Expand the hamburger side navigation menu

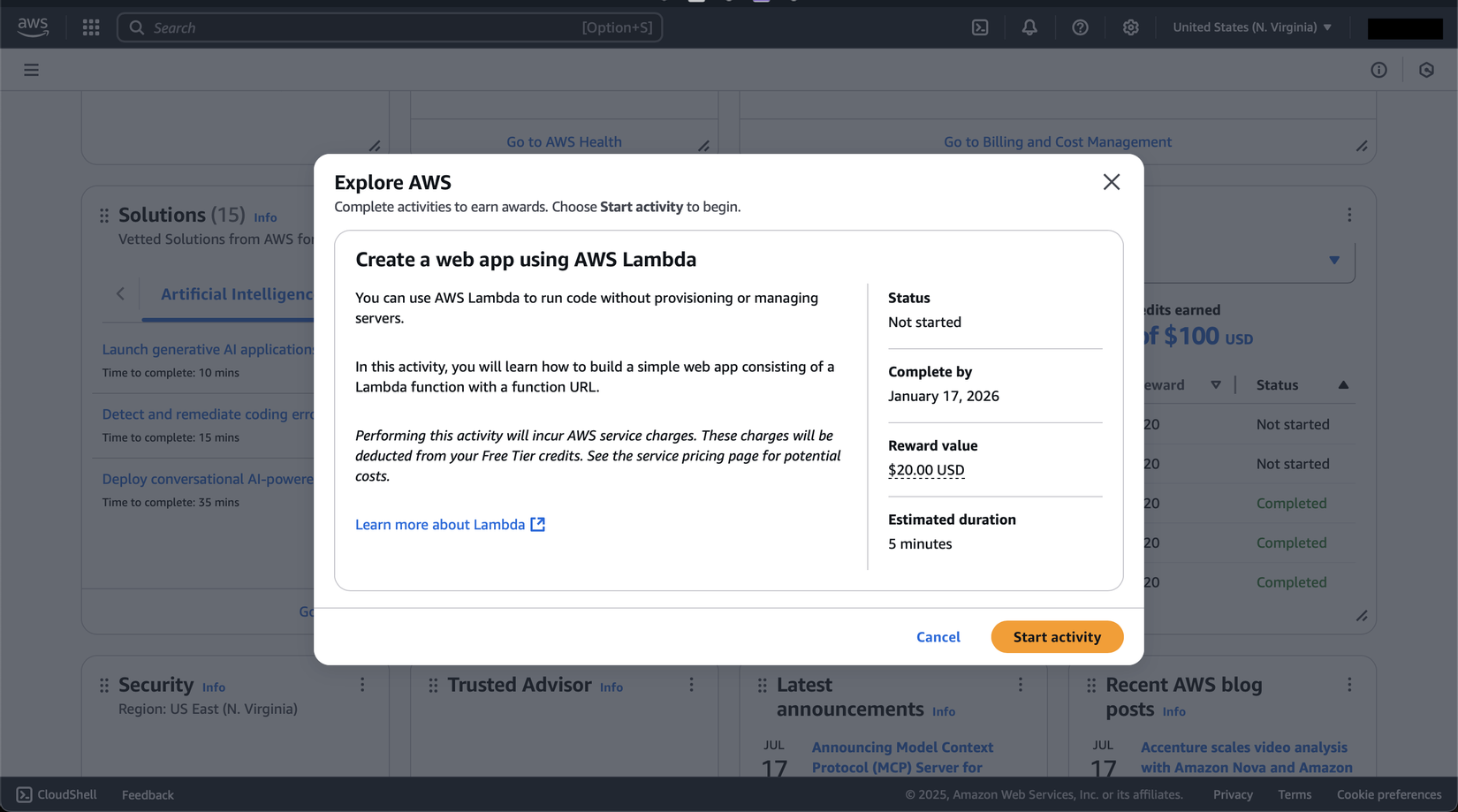(x=31, y=70)
